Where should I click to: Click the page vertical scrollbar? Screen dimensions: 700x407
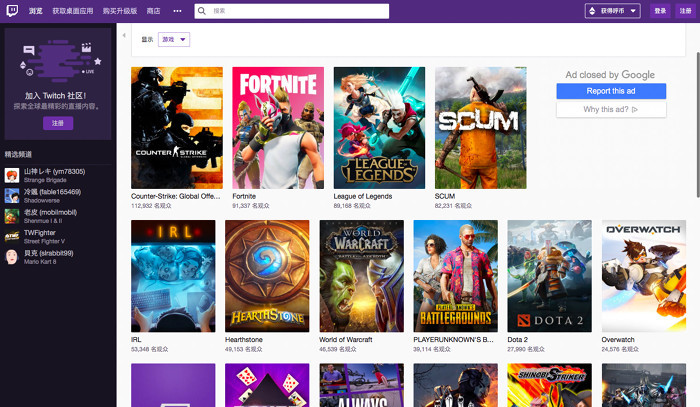click(x=698, y=125)
